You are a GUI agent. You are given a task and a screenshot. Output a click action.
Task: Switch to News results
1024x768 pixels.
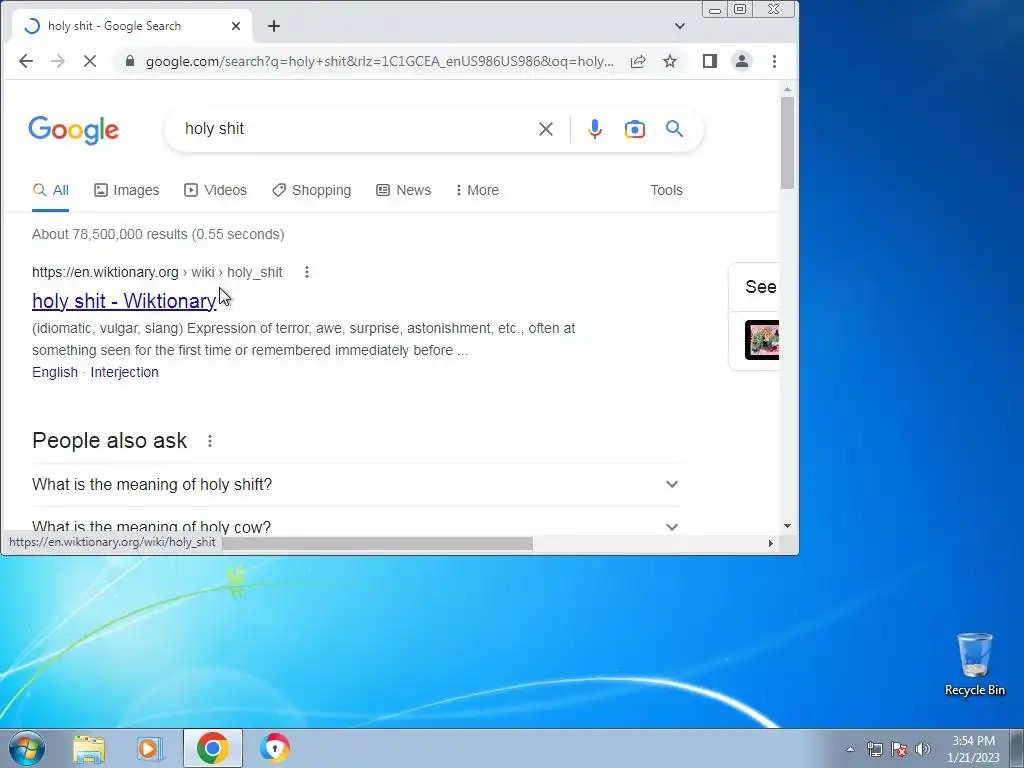(404, 190)
